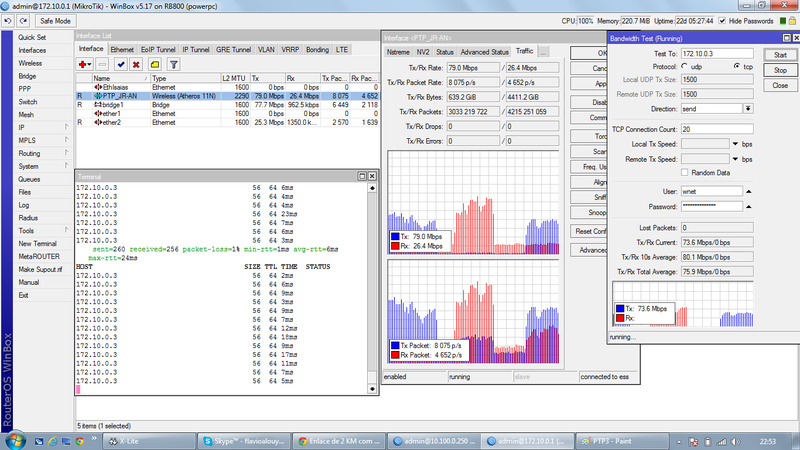The image size is (800, 450).
Task: Click the Test To address field
Action: pos(717,54)
